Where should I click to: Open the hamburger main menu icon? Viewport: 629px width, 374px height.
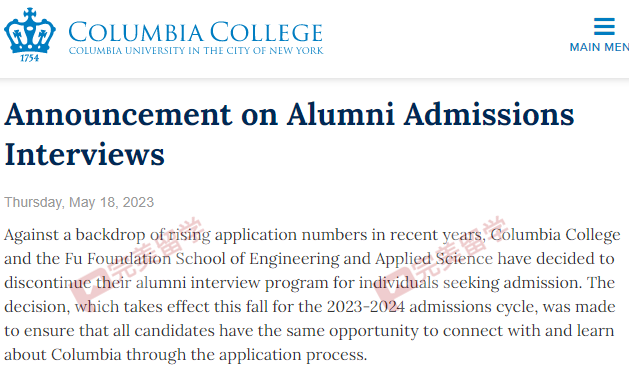(x=604, y=26)
